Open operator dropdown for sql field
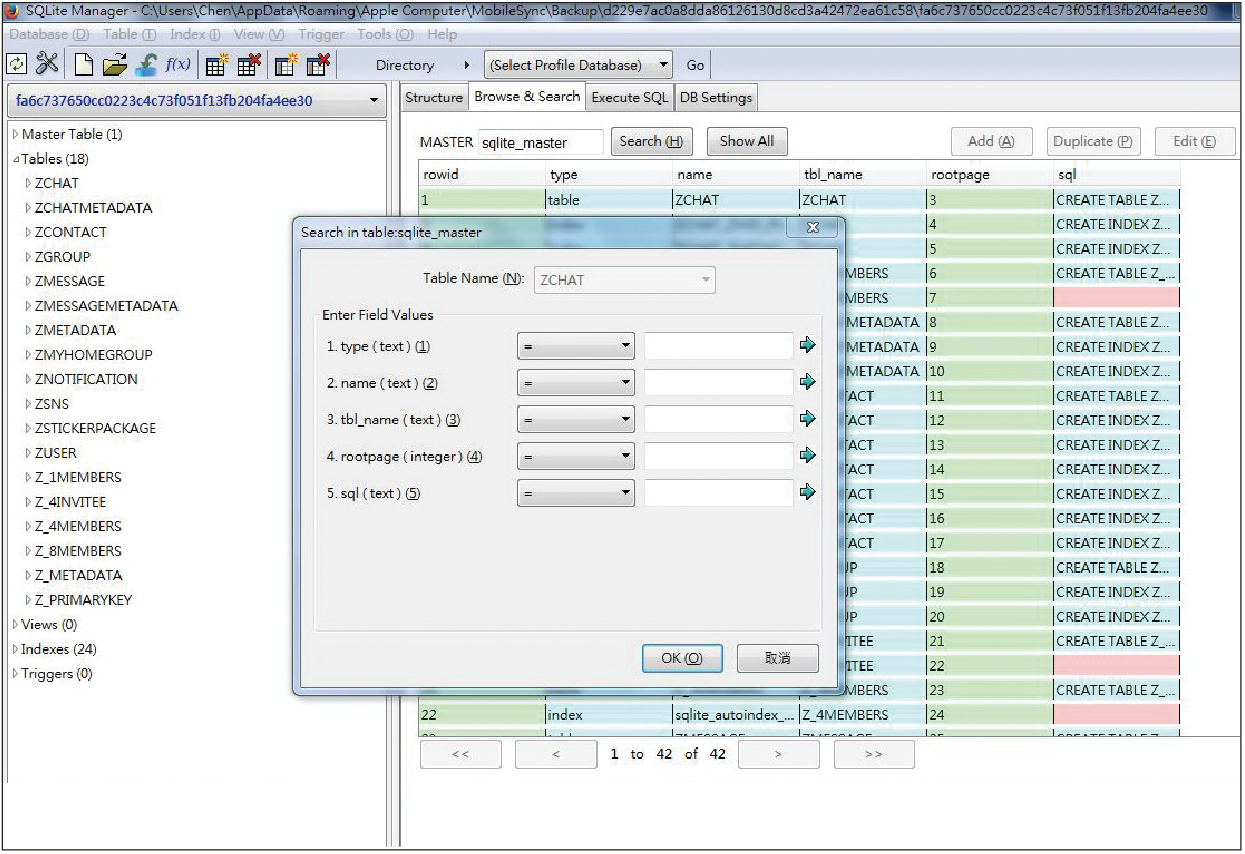The image size is (1245, 854). pyautogui.click(x=576, y=493)
